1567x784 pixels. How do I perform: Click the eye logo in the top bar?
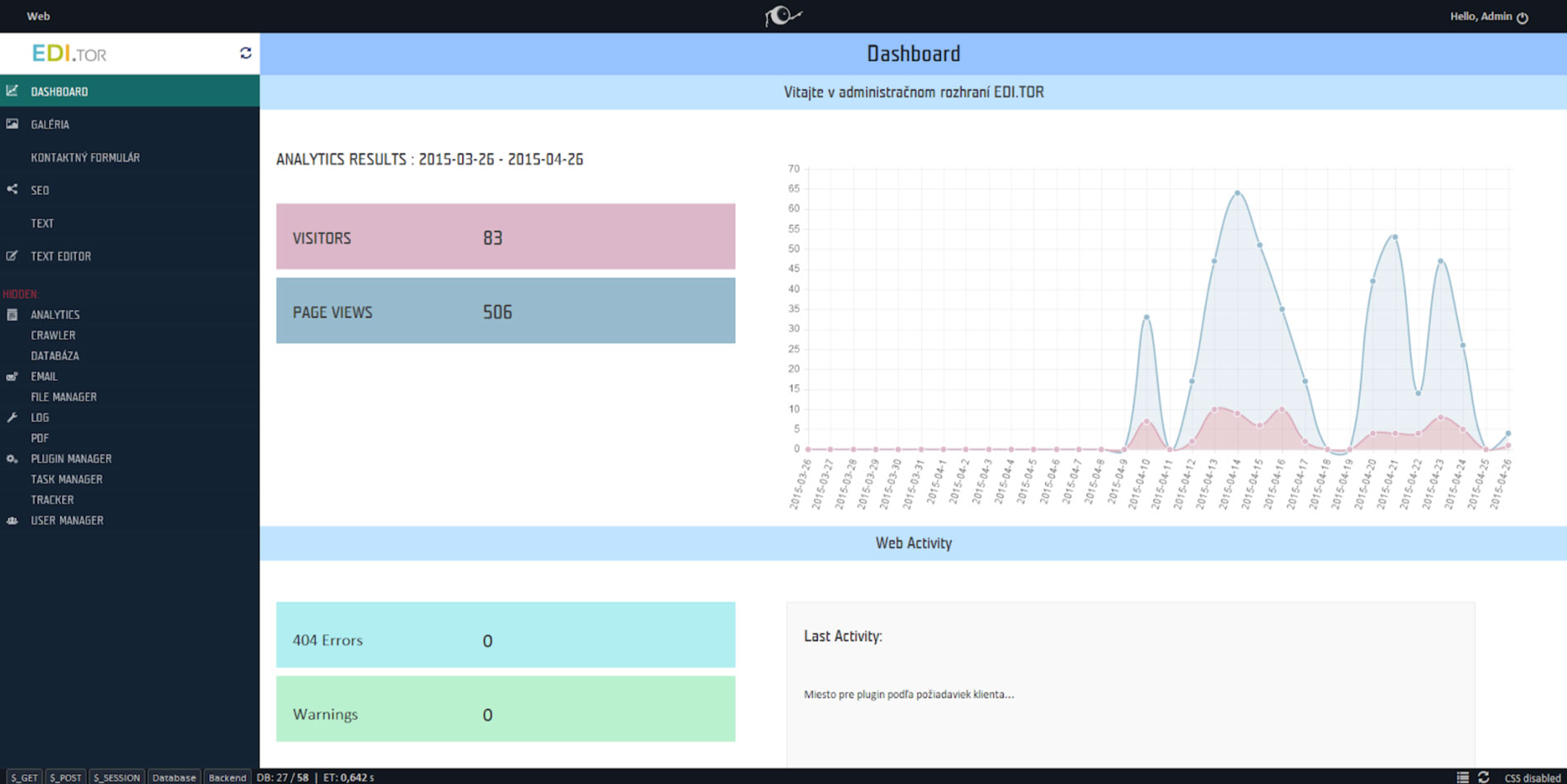tap(783, 16)
